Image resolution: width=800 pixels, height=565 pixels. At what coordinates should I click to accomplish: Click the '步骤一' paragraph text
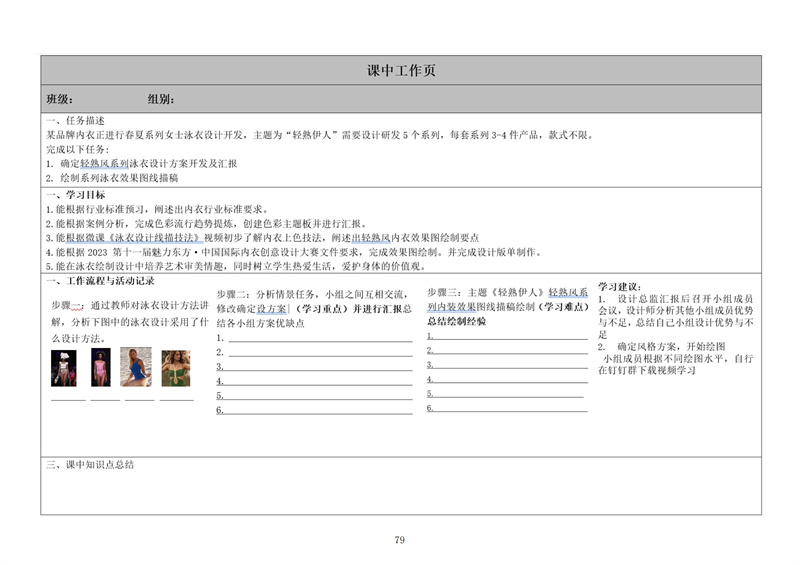point(130,322)
